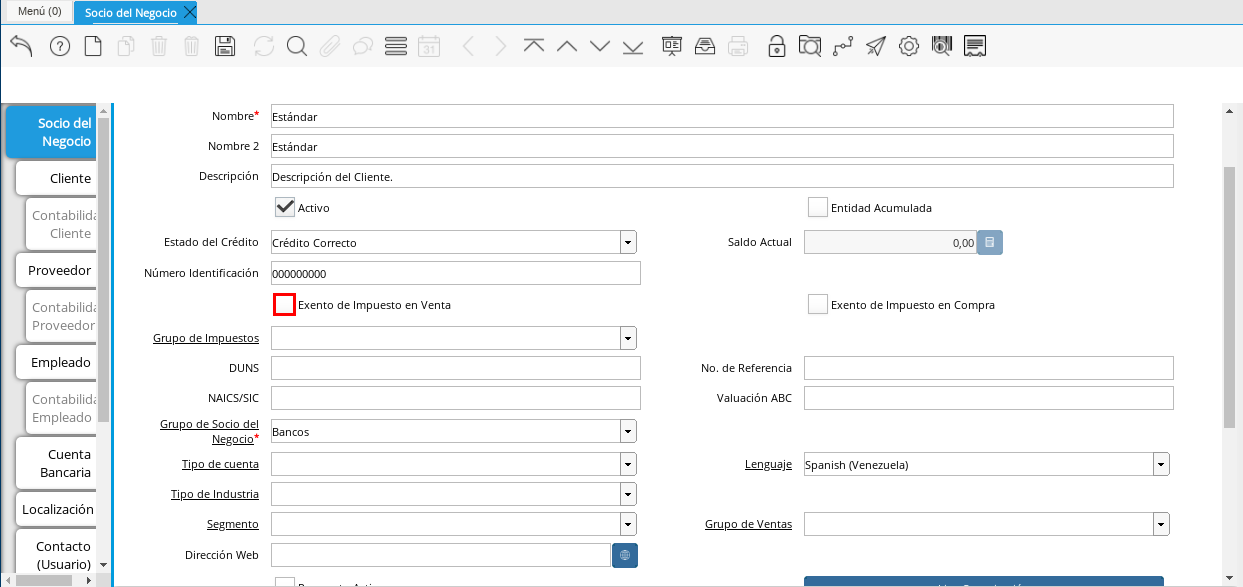Open the workflow gear icon
Image resolution: width=1243 pixels, height=587 pixels.
click(x=908, y=46)
